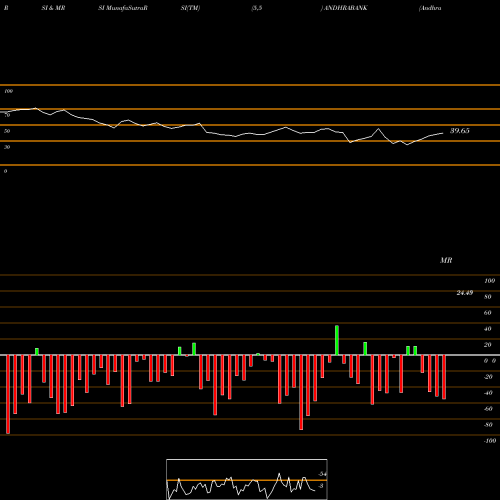Click the 'MR' panel title label

446,260
